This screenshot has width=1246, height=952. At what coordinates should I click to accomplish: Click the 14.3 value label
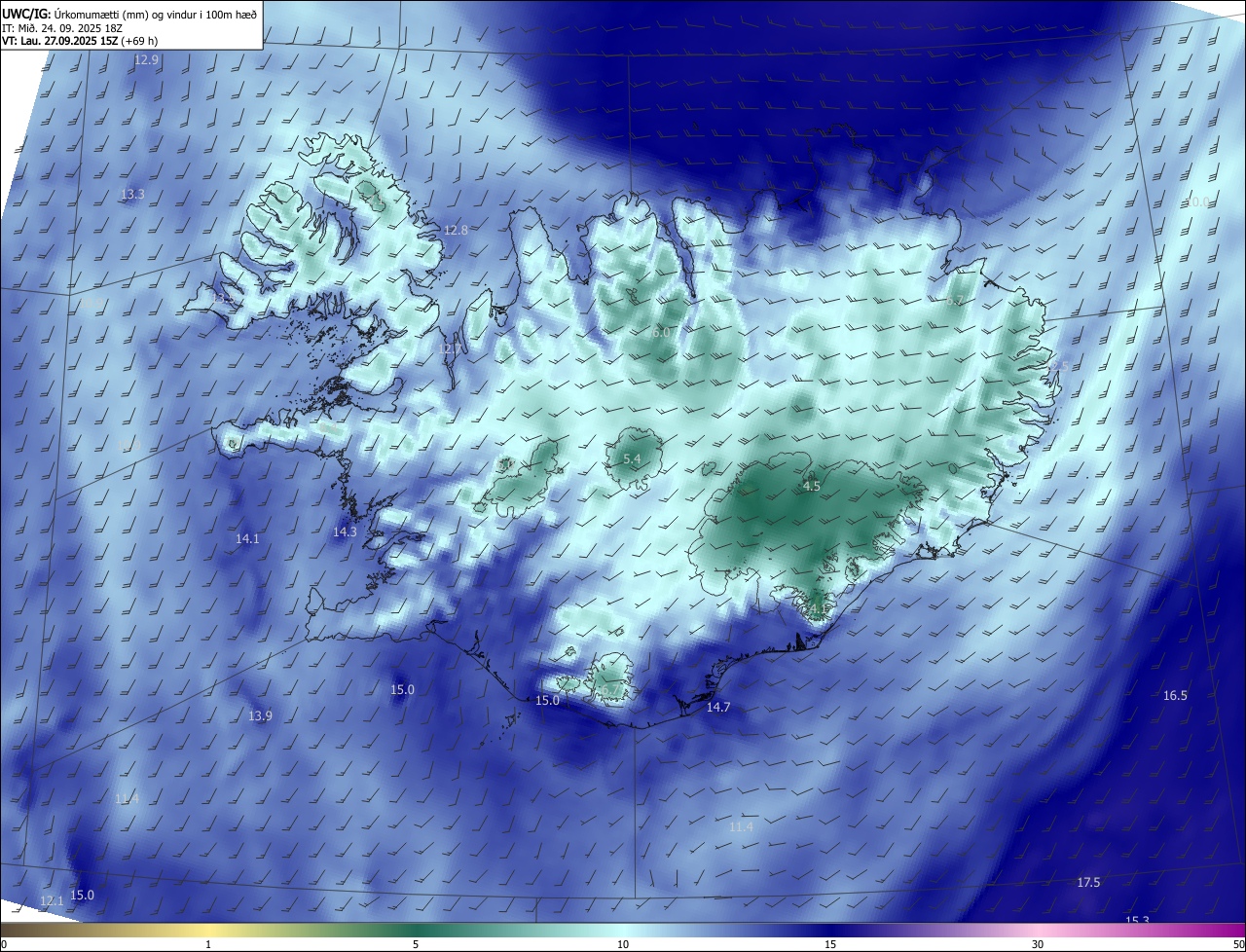coord(345,532)
